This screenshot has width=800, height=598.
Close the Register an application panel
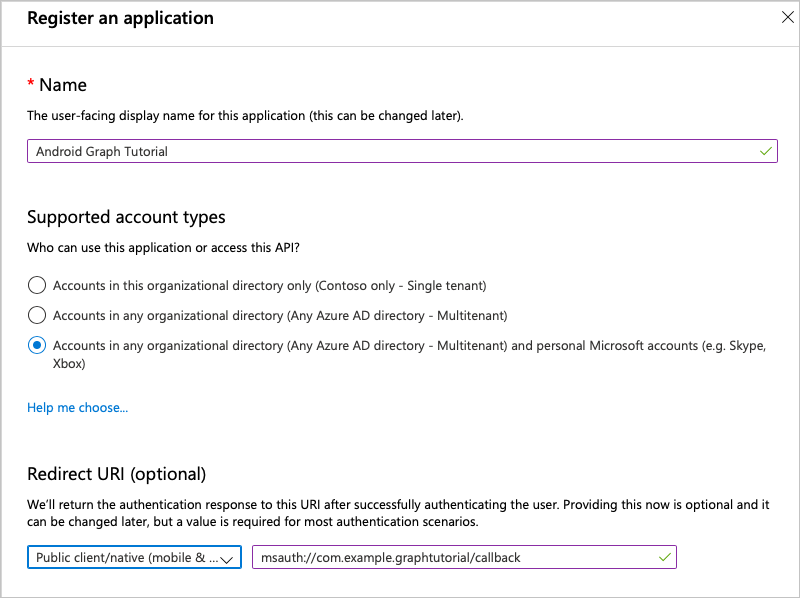pos(787,17)
